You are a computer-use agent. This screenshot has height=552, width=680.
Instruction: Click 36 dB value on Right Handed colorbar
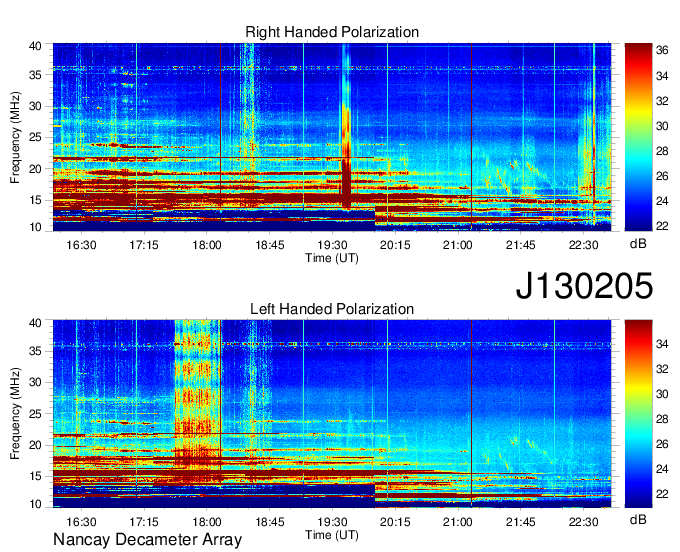pos(662,50)
